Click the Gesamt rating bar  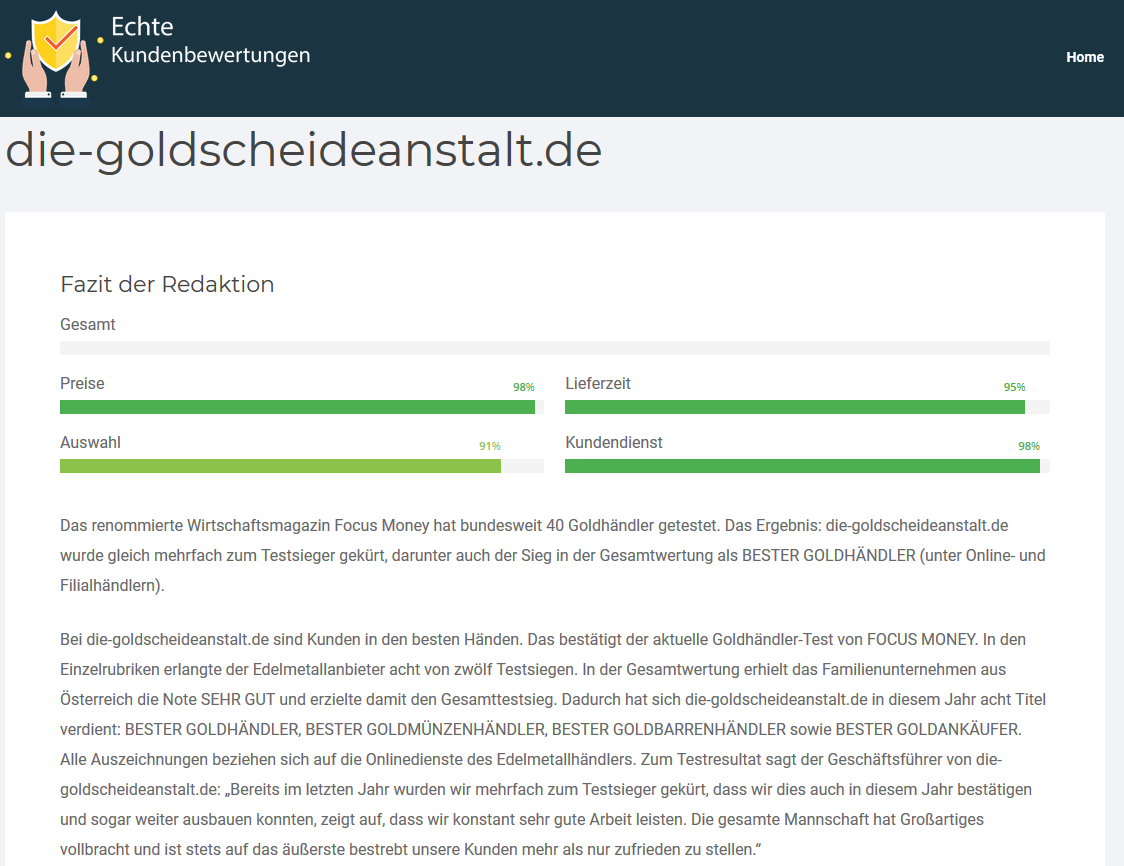(x=555, y=348)
